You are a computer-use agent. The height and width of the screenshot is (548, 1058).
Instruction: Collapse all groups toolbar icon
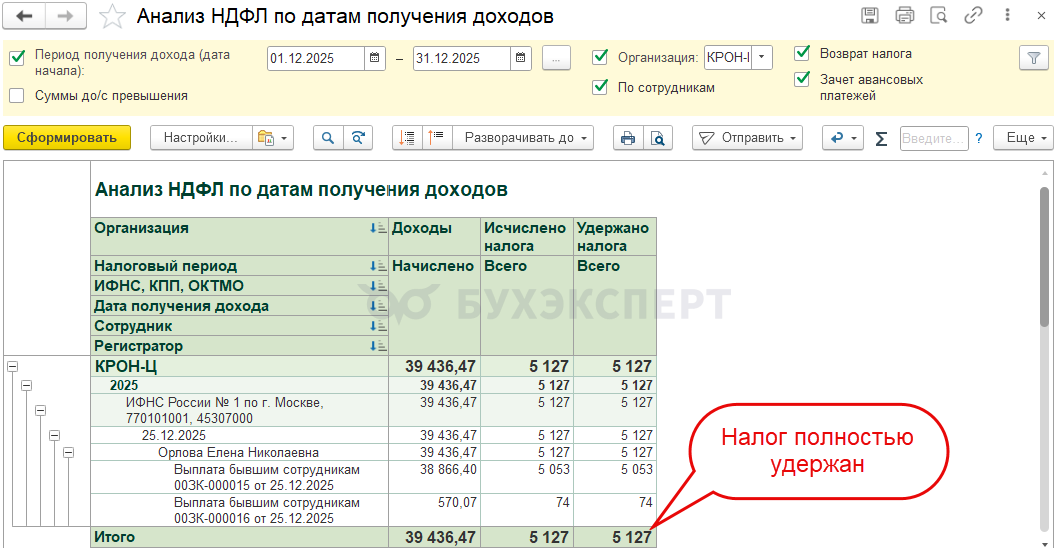(x=407, y=138)
